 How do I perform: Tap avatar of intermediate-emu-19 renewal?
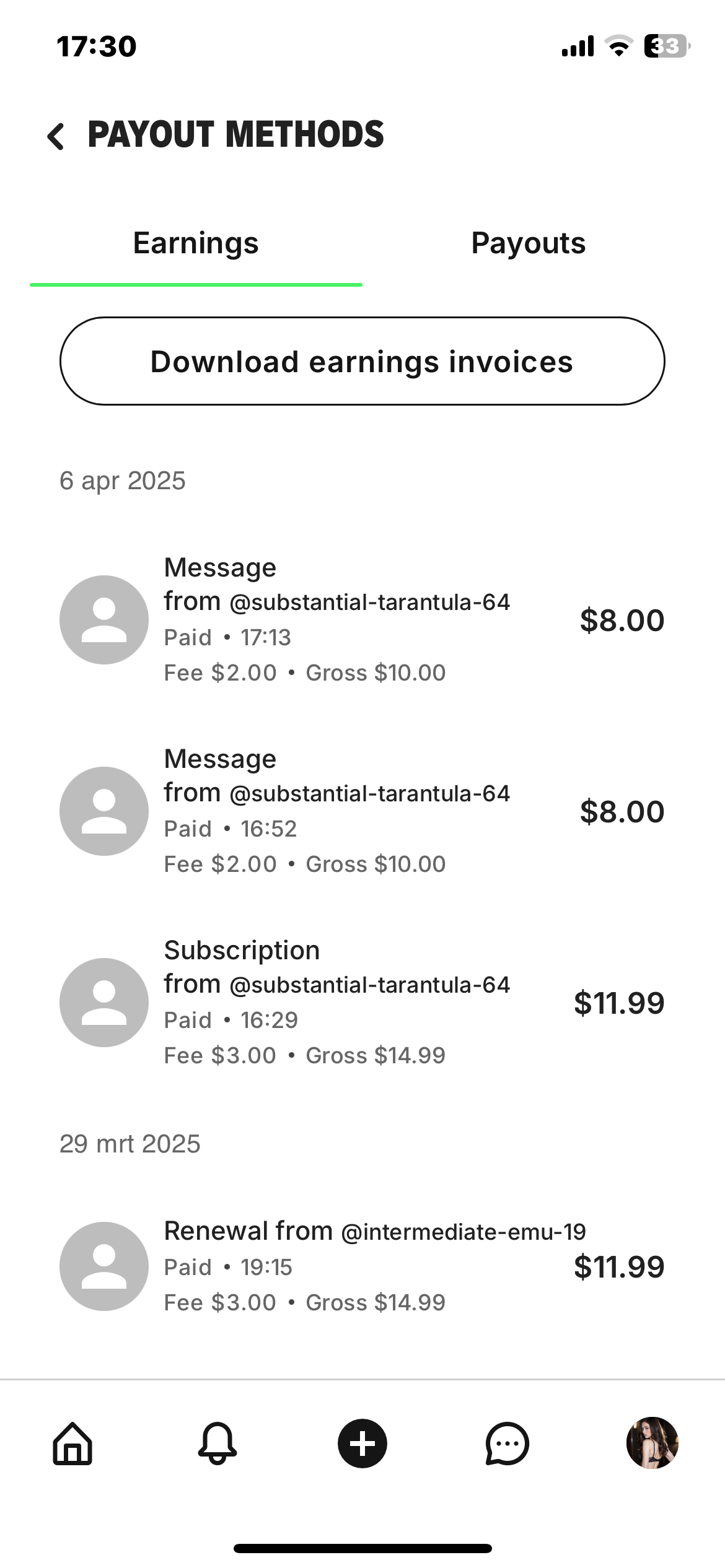tap(104, 1266)
